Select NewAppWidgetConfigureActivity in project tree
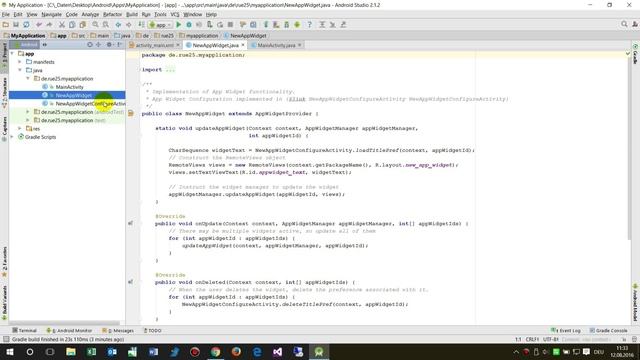Viewport: 640px width, 360px height. click(x=91, y=104)
